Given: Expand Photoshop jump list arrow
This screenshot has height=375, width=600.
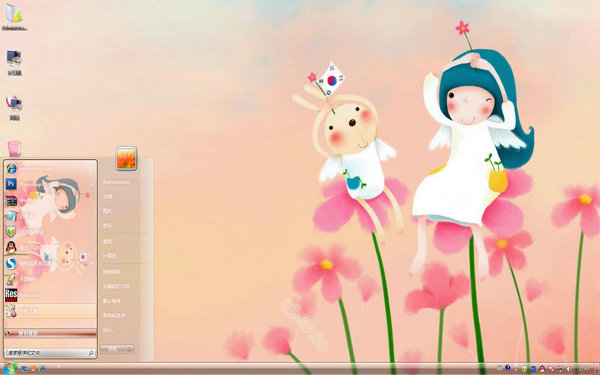Looking at the screenshot, I should 92,184.
